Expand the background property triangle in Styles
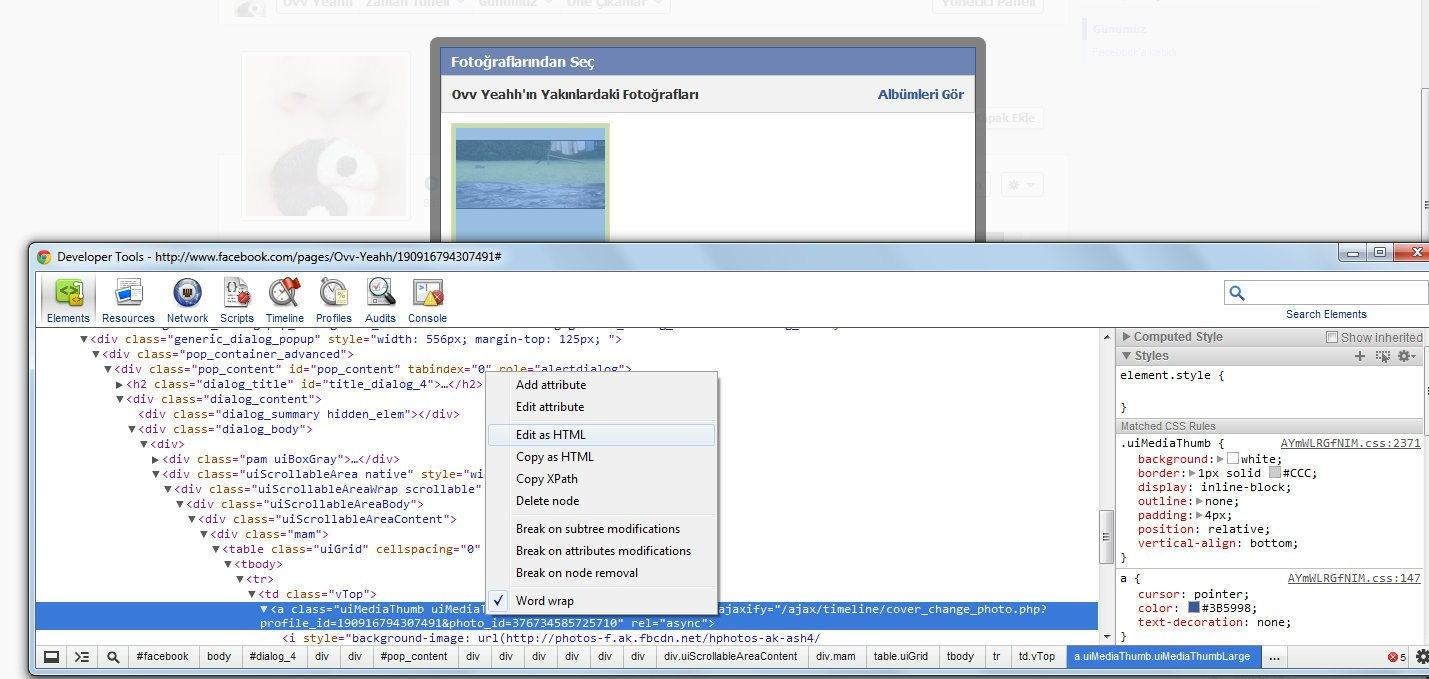Viewport: 1429px width, 679px height. [1222, 459]
